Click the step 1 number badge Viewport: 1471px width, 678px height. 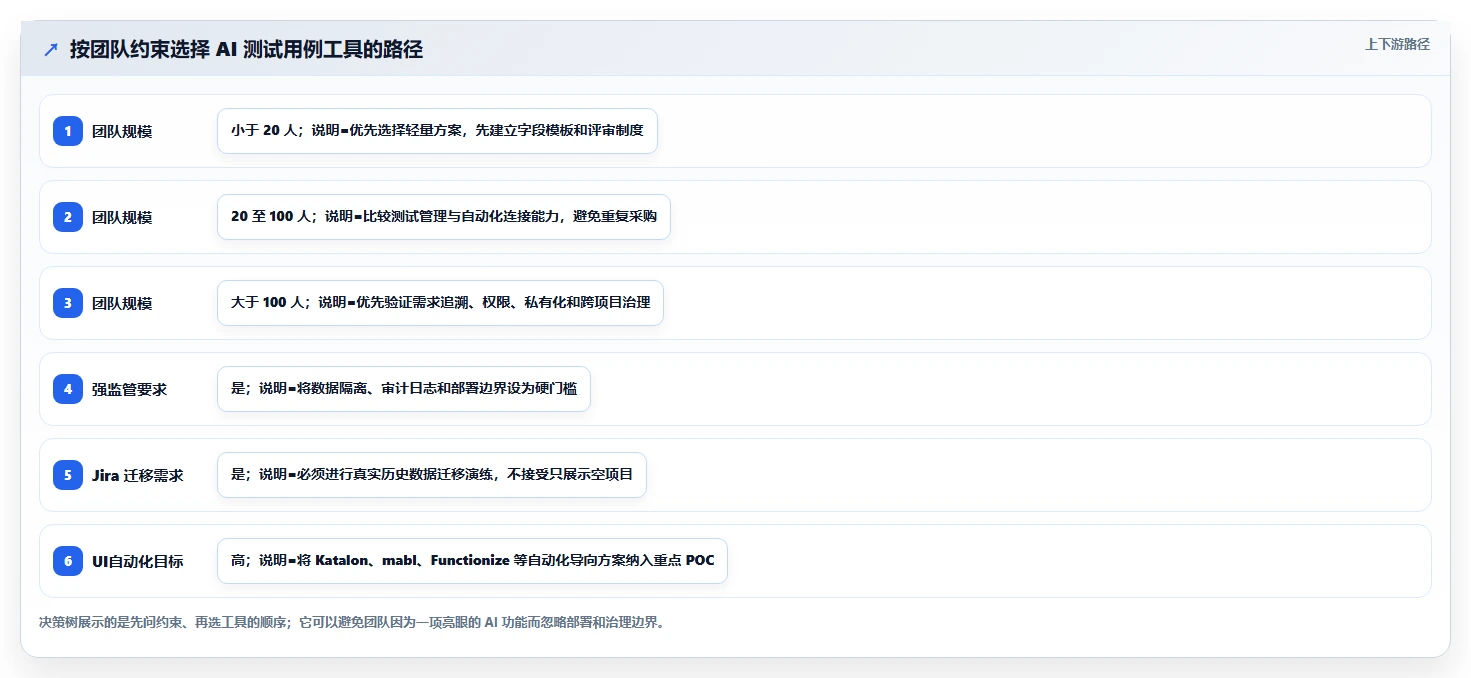point(68,131)
